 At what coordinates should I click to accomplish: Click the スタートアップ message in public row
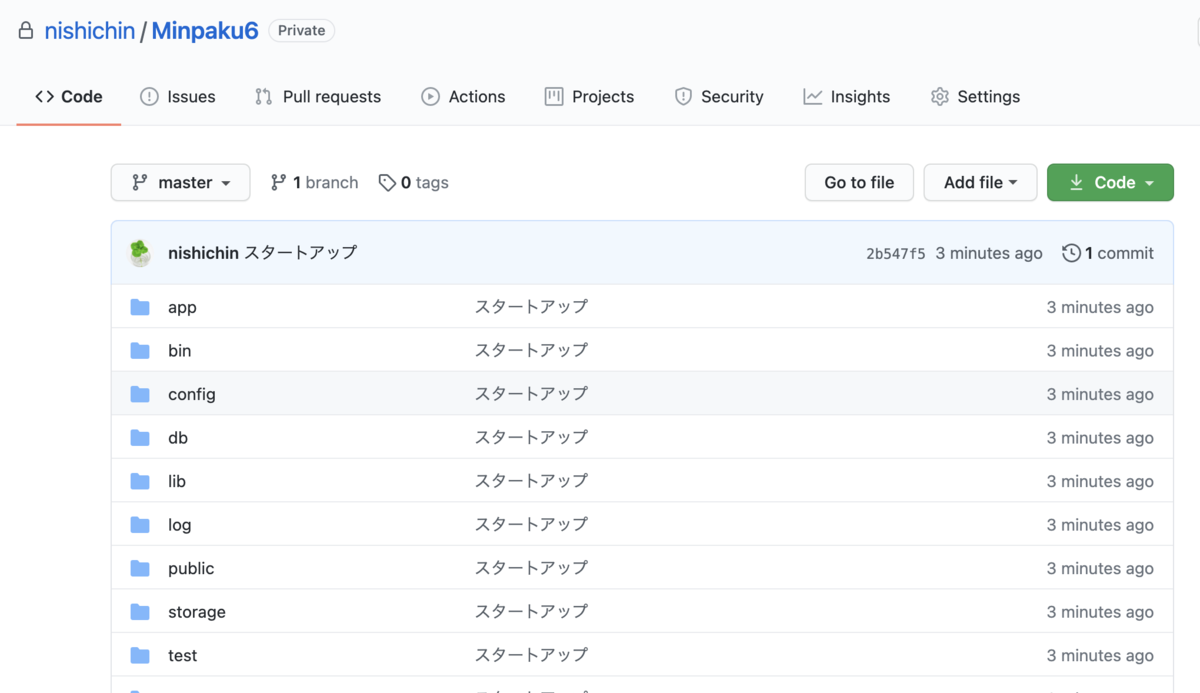[x=531, y=568]
